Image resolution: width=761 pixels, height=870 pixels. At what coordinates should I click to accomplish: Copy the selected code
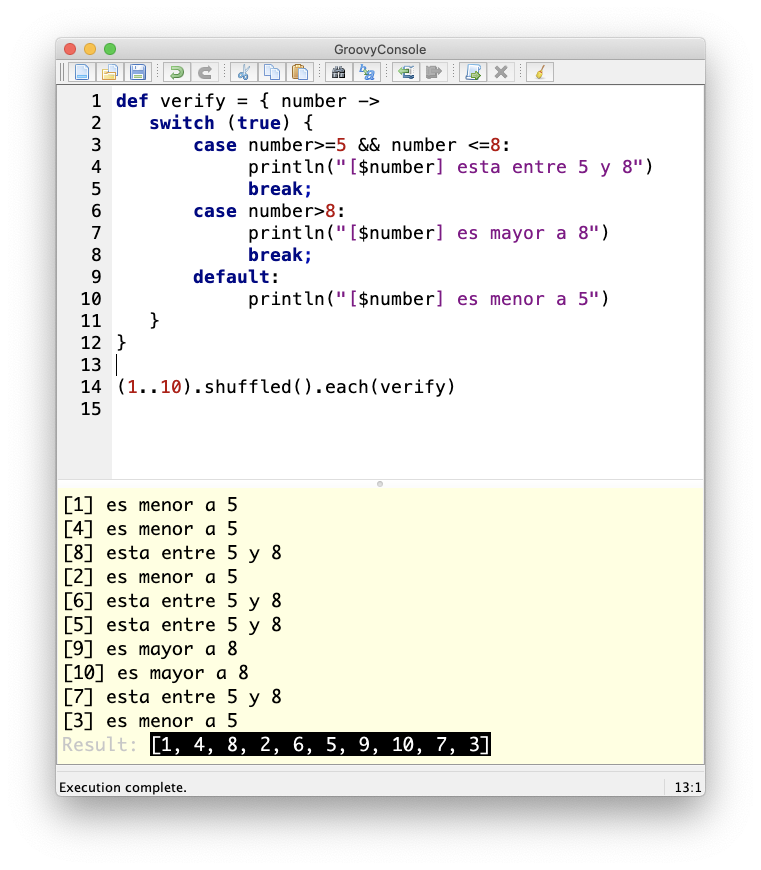coord(272,72)
